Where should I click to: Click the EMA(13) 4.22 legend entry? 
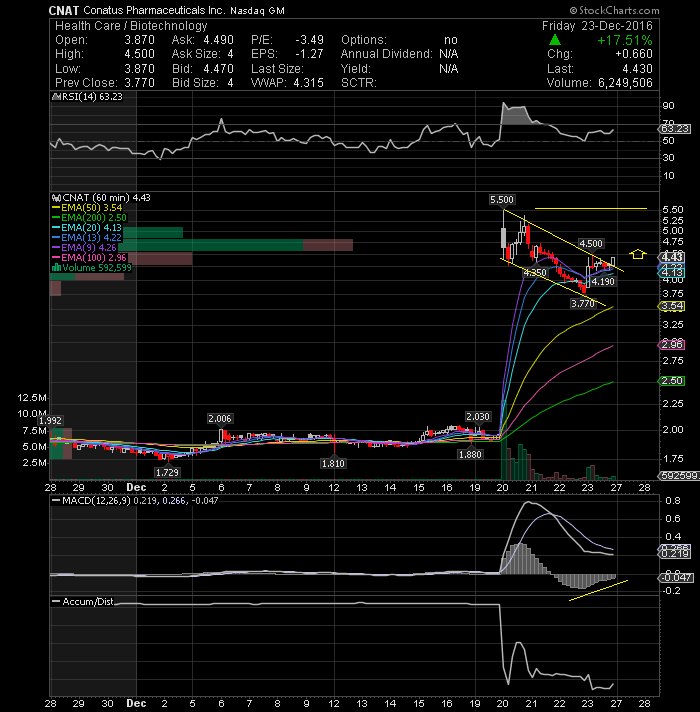point(88,238)
